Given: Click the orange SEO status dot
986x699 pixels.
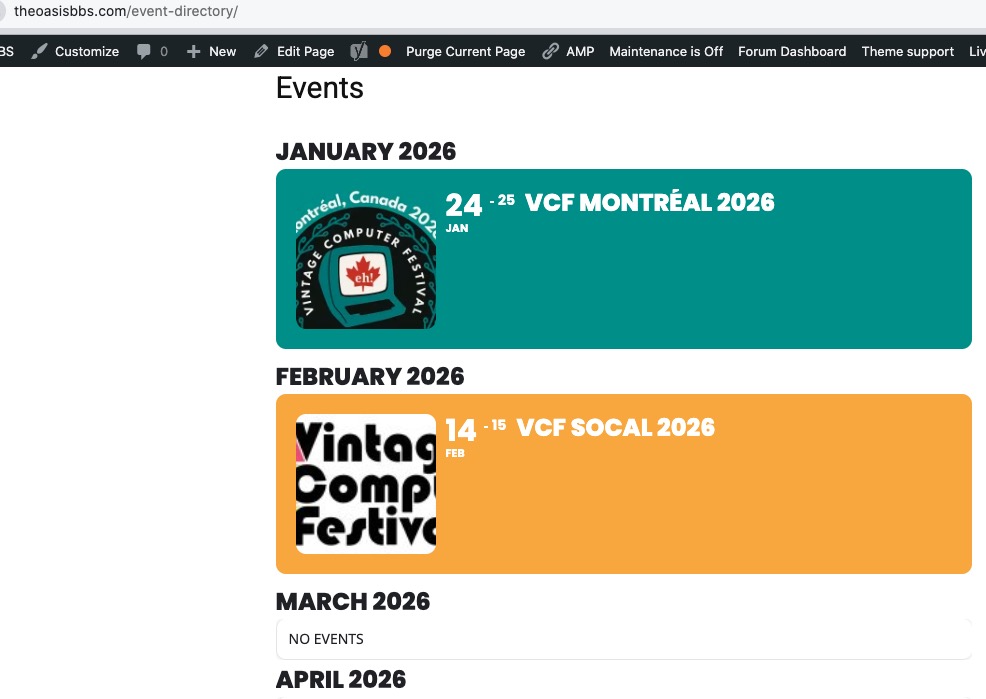Looking at the screenshot, I should pyautogui.click(x=385, y=52).
